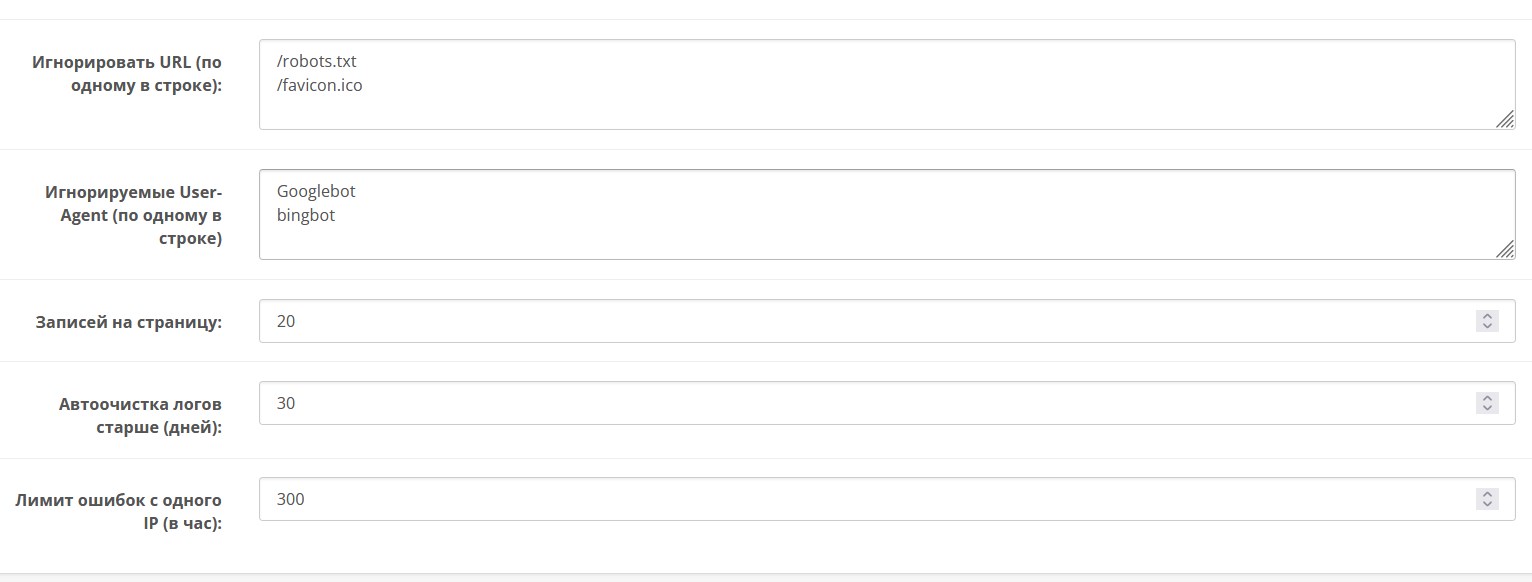1532x582 pixels.
Task: Place cursor on the /favicon.ico line
Action: click(x=319, y=85)
